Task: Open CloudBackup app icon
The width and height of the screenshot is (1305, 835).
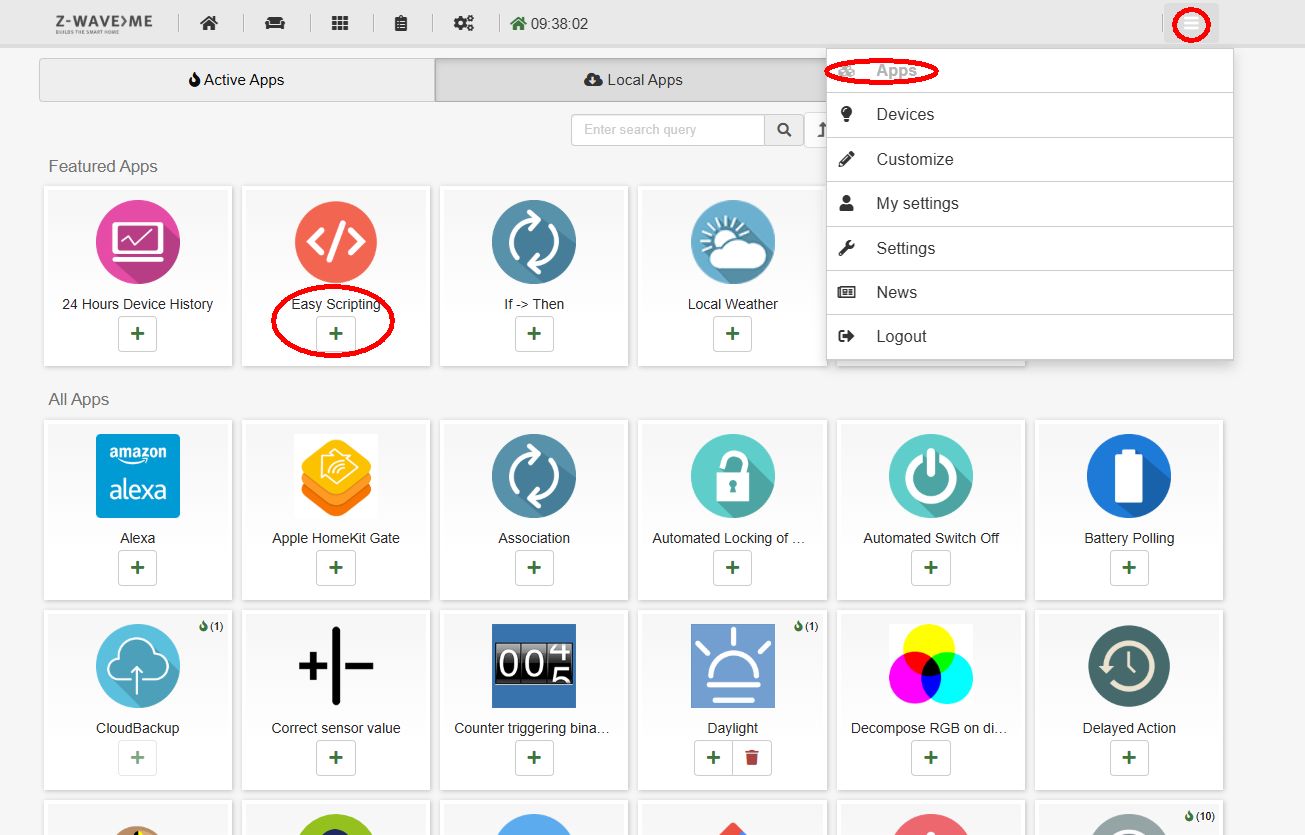Action: pyautogui.click(x=138, y=666)
